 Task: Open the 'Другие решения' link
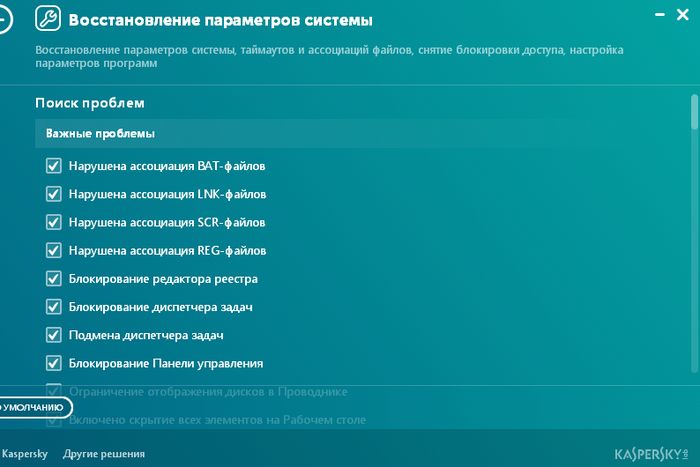104,454
